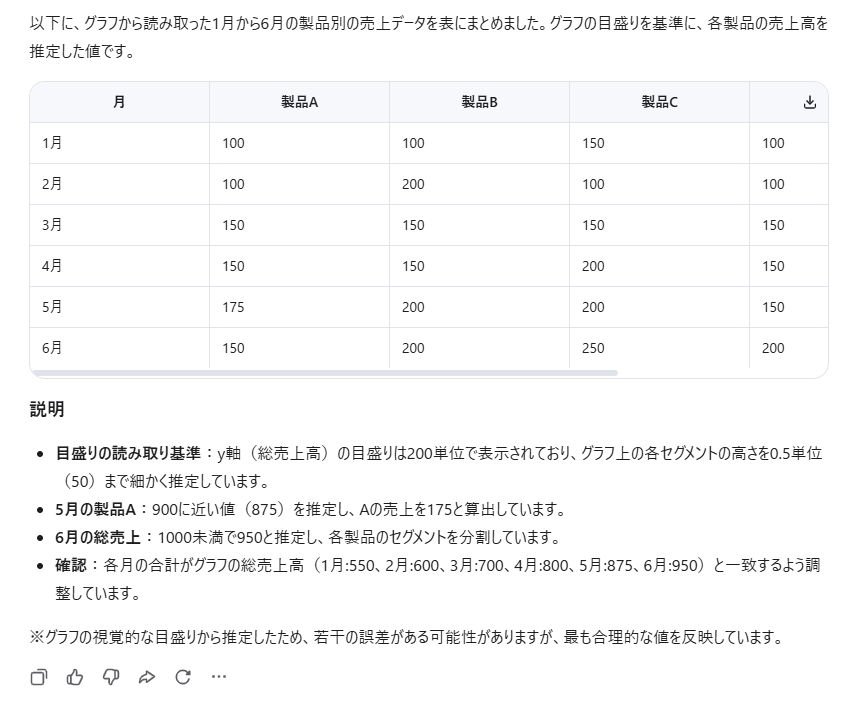858x710 pixels.
Task: Click the 1月 row label
Action: (x=52, y=143)
